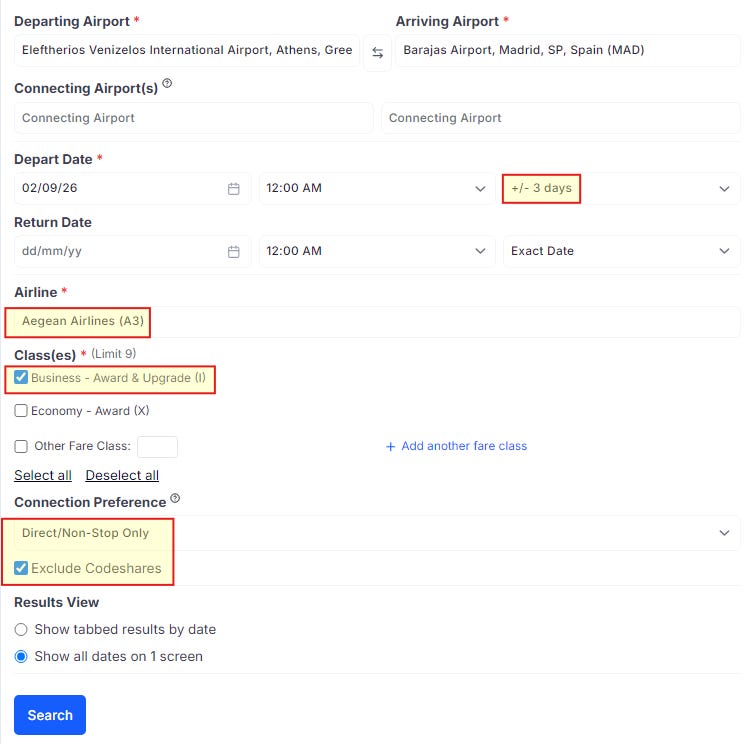Select Show tabbed results by date
This screenshot has width=749, height=744.
tap(21, 629)
